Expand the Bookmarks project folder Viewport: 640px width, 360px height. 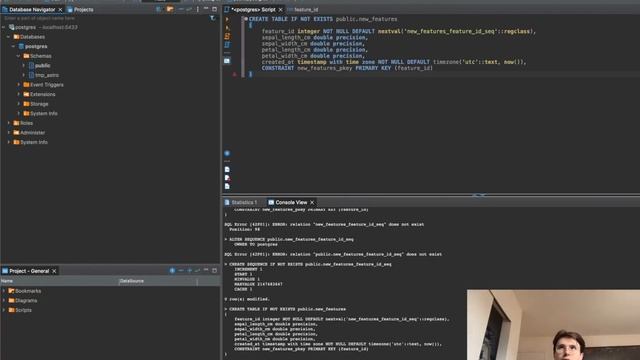click(x=4, y=291)
